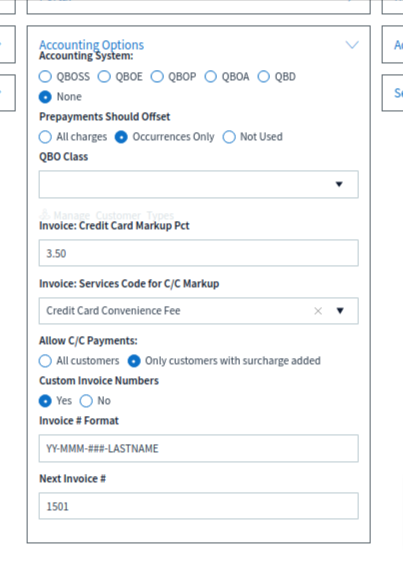Focus the Next Invoice # field
Image resolution: width=403 pixels, height=562 pixels.
pos(199,506)
